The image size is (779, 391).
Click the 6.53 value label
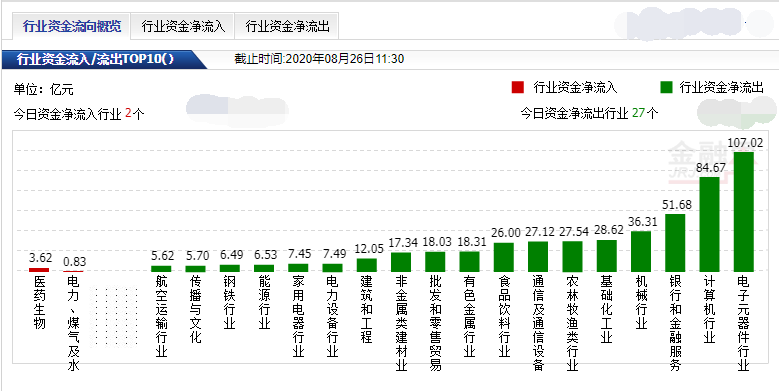(x=265, y=255)
